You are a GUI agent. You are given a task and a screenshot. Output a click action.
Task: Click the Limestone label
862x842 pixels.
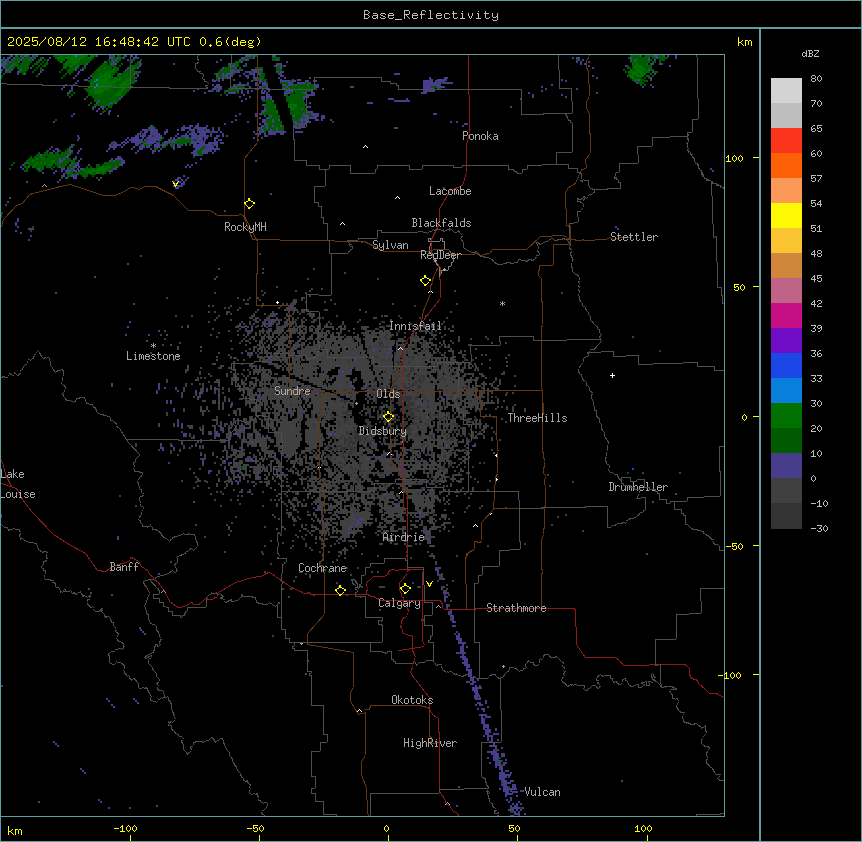click(x=153, y=356)
